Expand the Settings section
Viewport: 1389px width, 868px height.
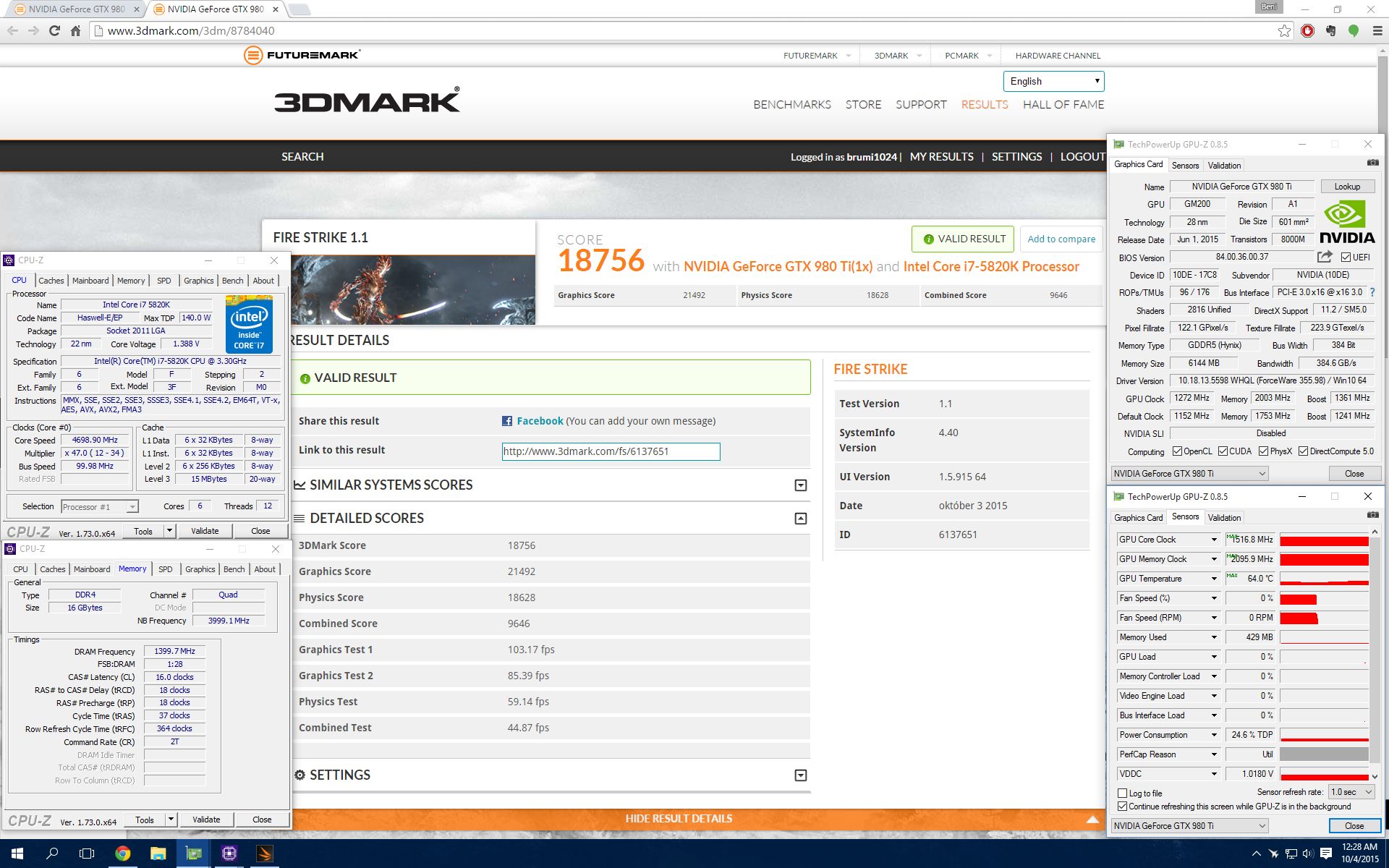(801, 775)
